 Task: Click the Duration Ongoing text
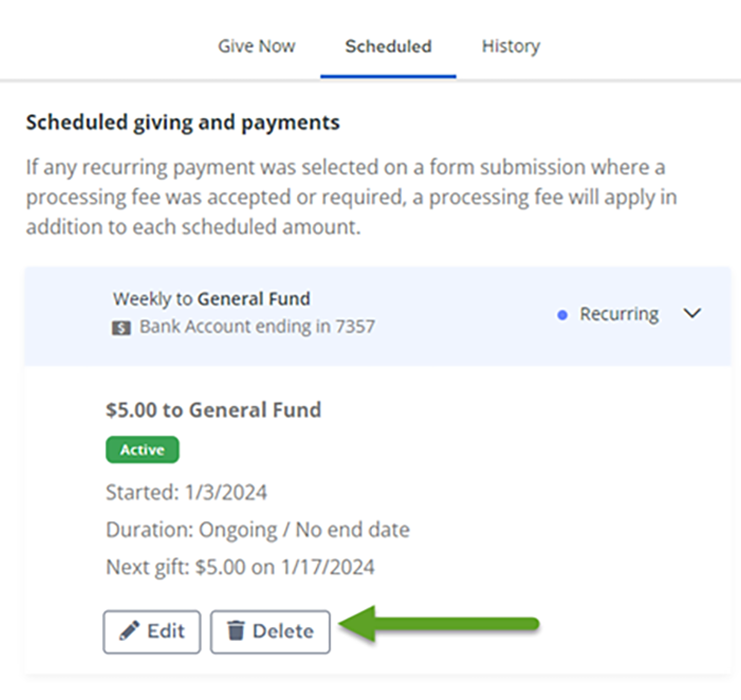[258, 530]
